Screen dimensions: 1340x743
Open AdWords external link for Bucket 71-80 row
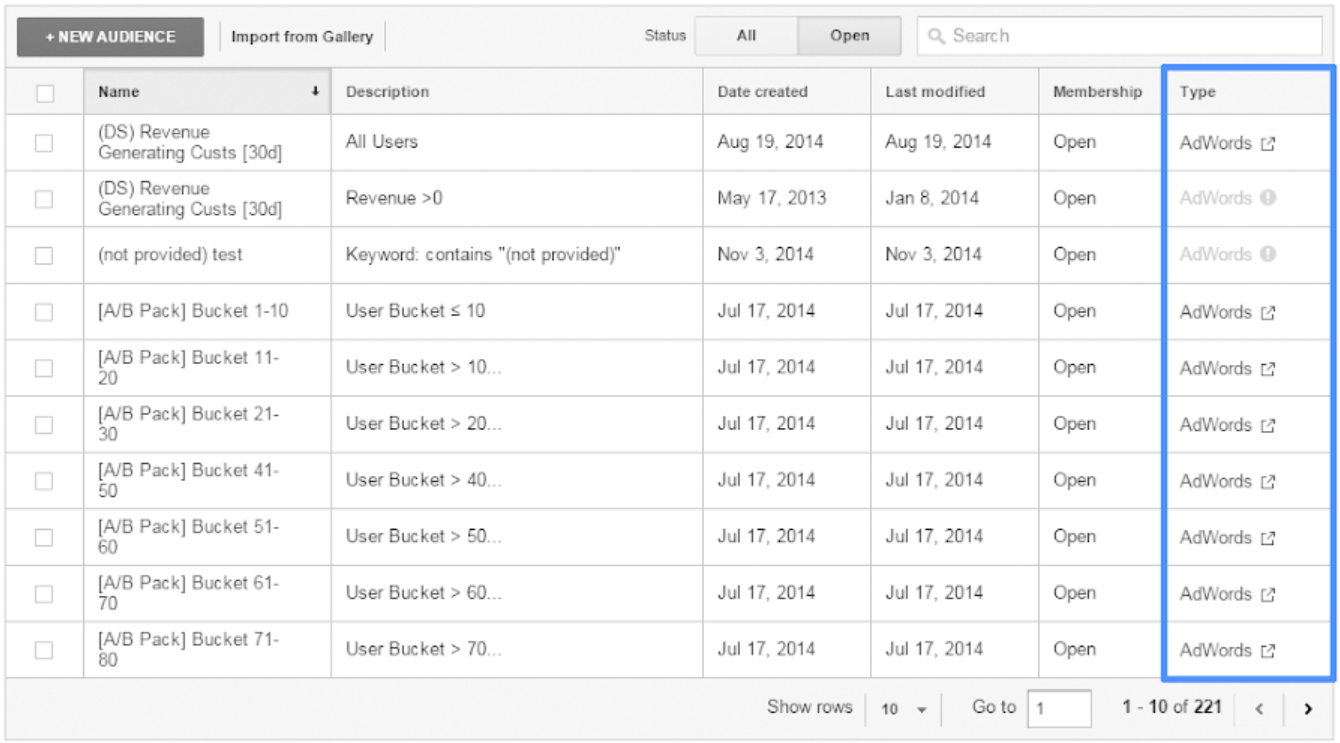(1267, 651)
